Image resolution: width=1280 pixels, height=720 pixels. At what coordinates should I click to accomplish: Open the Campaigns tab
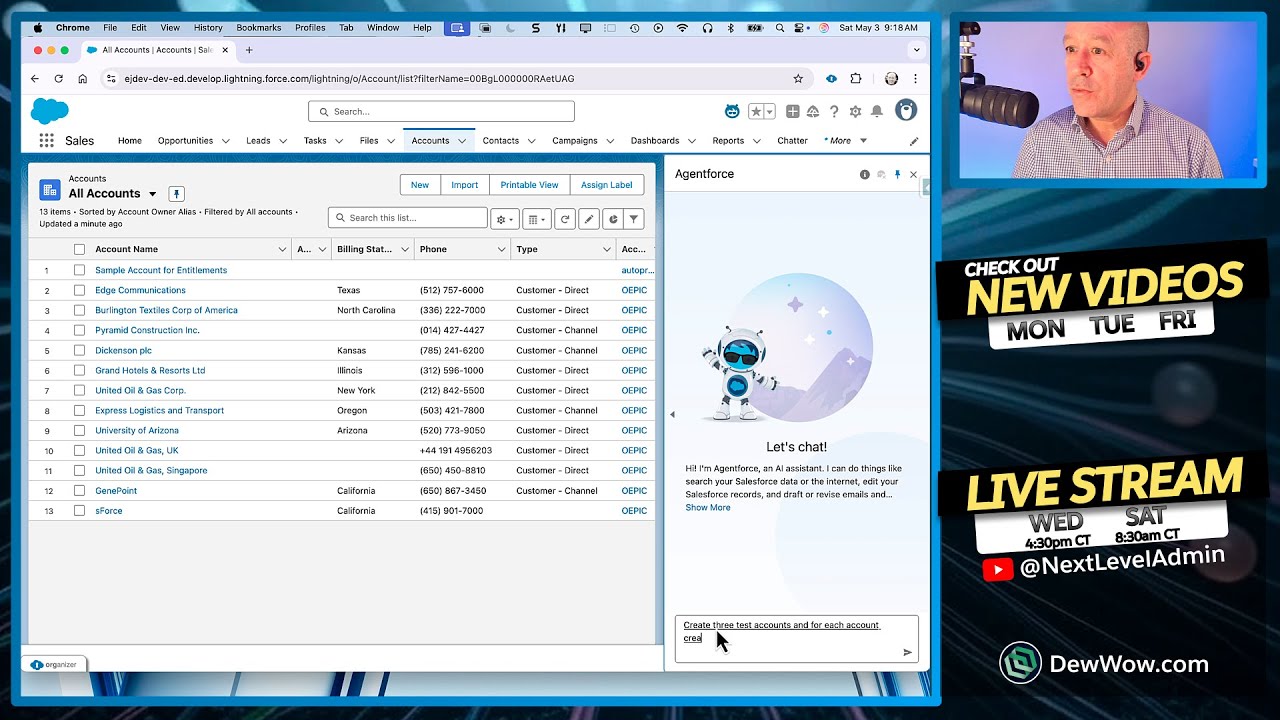pos(575,141)
